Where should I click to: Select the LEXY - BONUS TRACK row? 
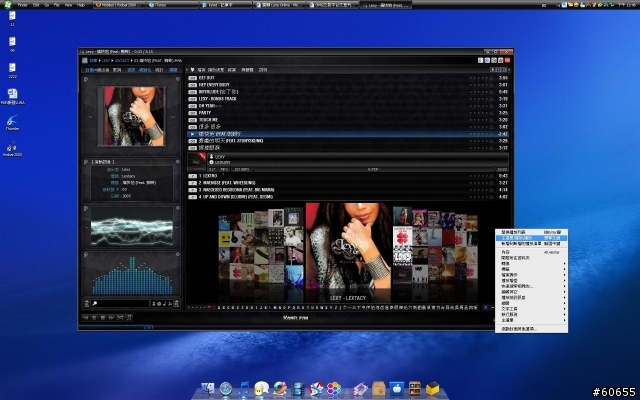click(348, 99)
